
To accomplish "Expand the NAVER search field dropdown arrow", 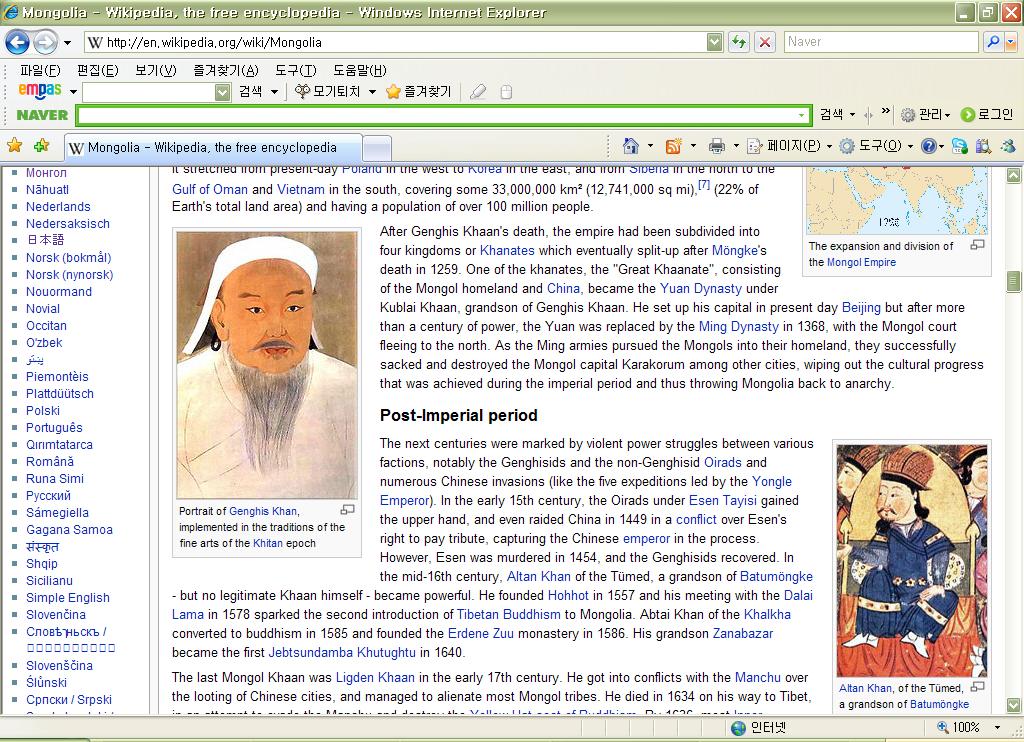I will point(802,116).
